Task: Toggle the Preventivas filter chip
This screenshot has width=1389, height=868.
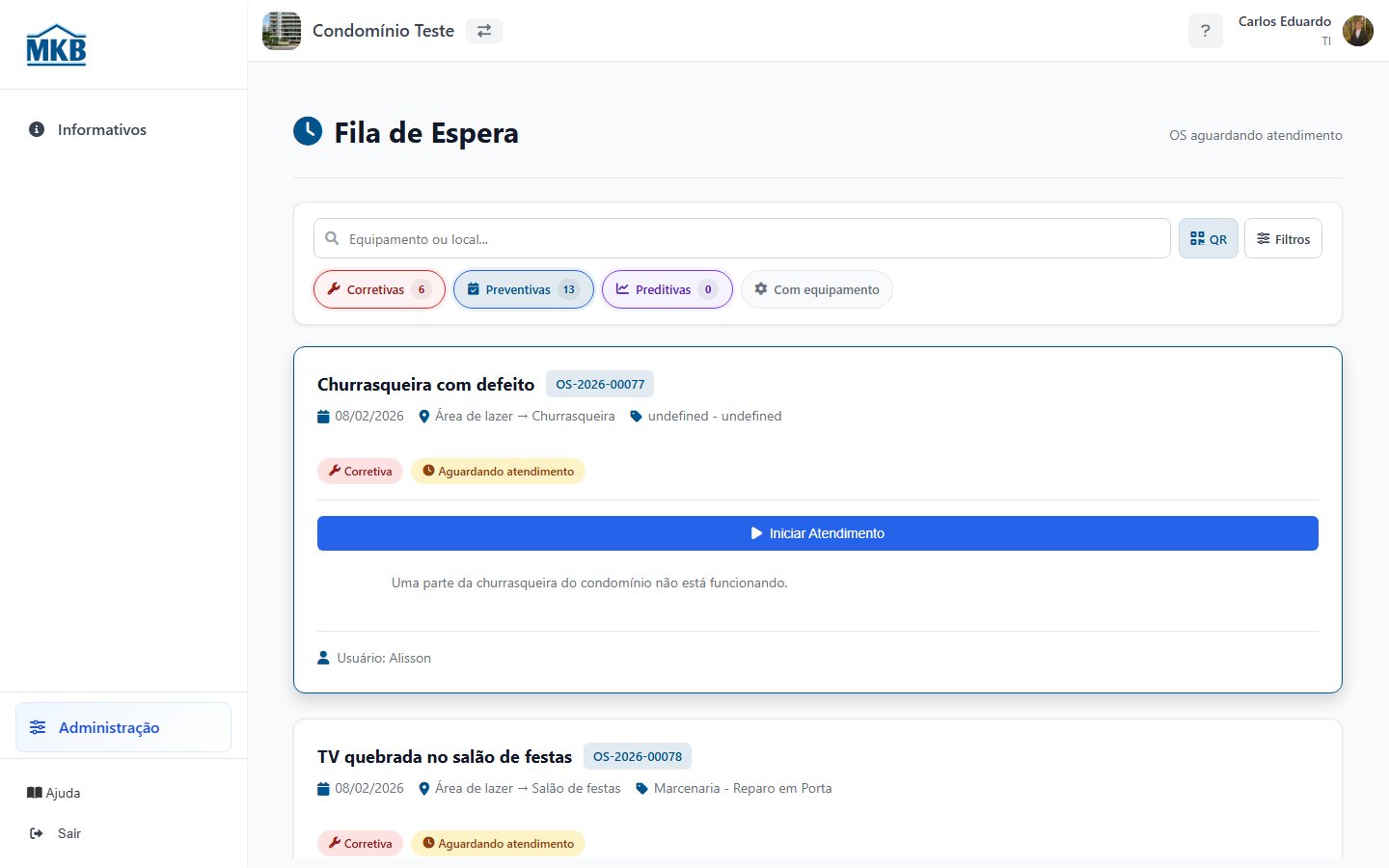Action: point(524,289)
